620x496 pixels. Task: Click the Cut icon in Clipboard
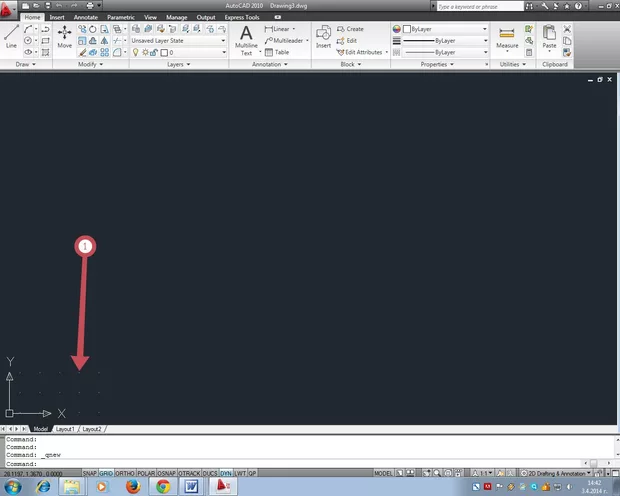[x=567, y=29]
